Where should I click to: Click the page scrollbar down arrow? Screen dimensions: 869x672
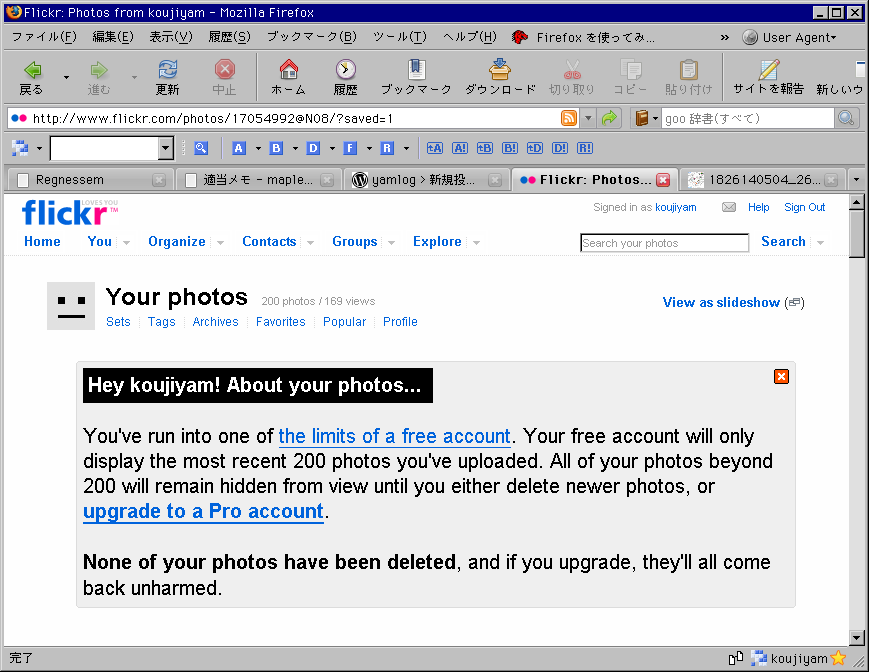point(856,638)
